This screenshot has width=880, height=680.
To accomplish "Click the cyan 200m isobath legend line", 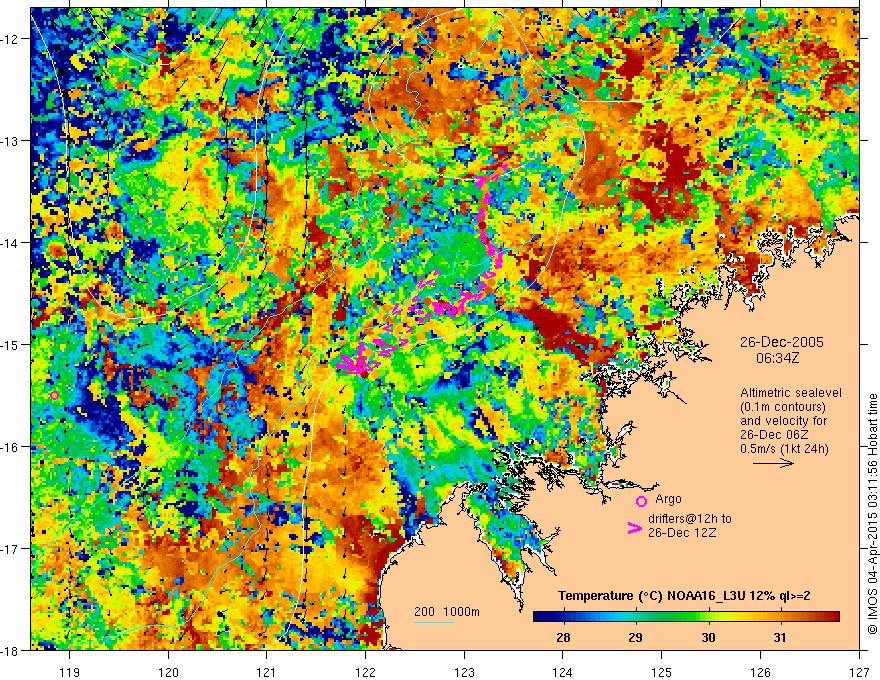I will pyautogui.click(x=434, y=622).
